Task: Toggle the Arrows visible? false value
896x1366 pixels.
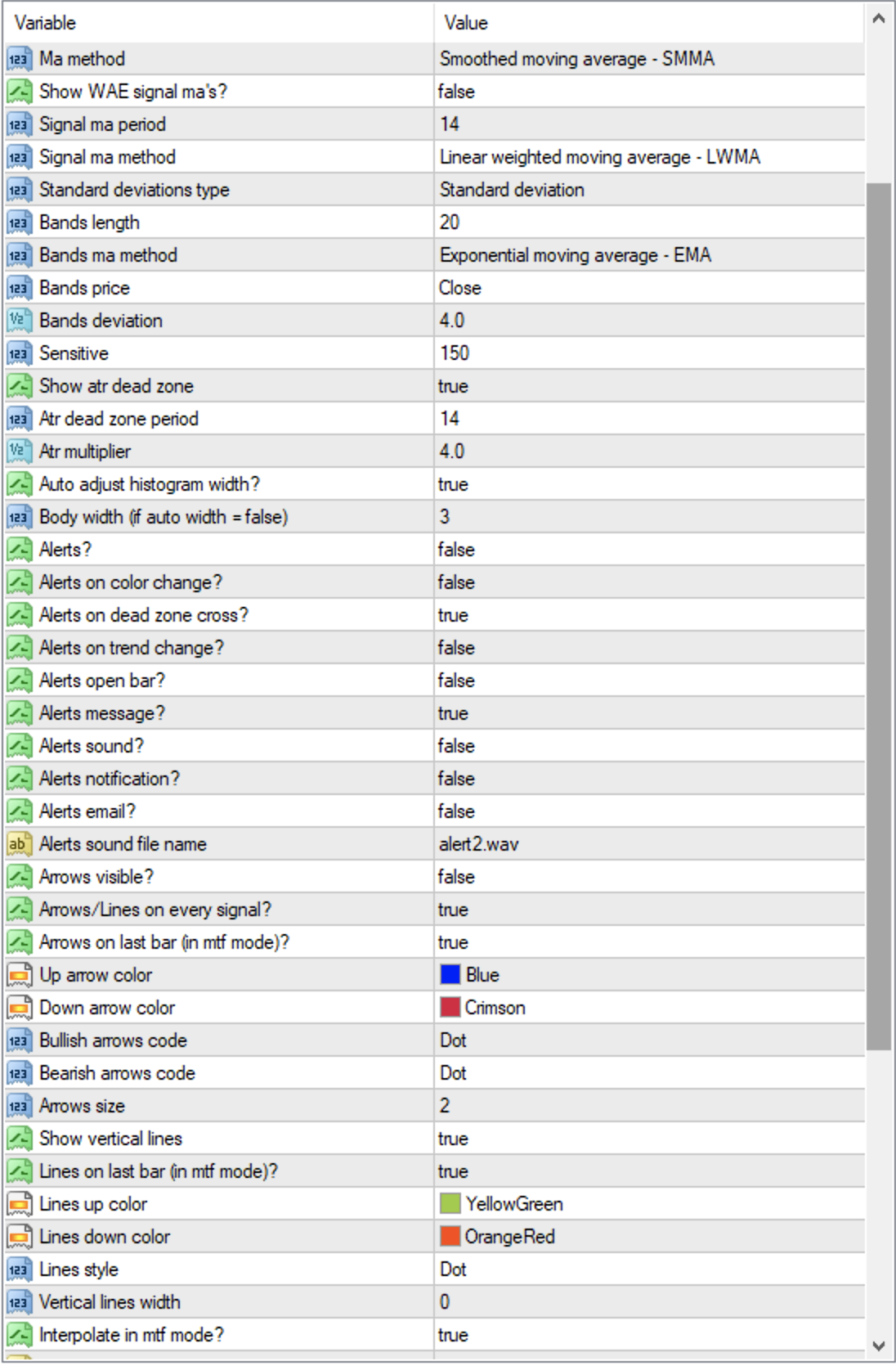Action: pos(456,877)
